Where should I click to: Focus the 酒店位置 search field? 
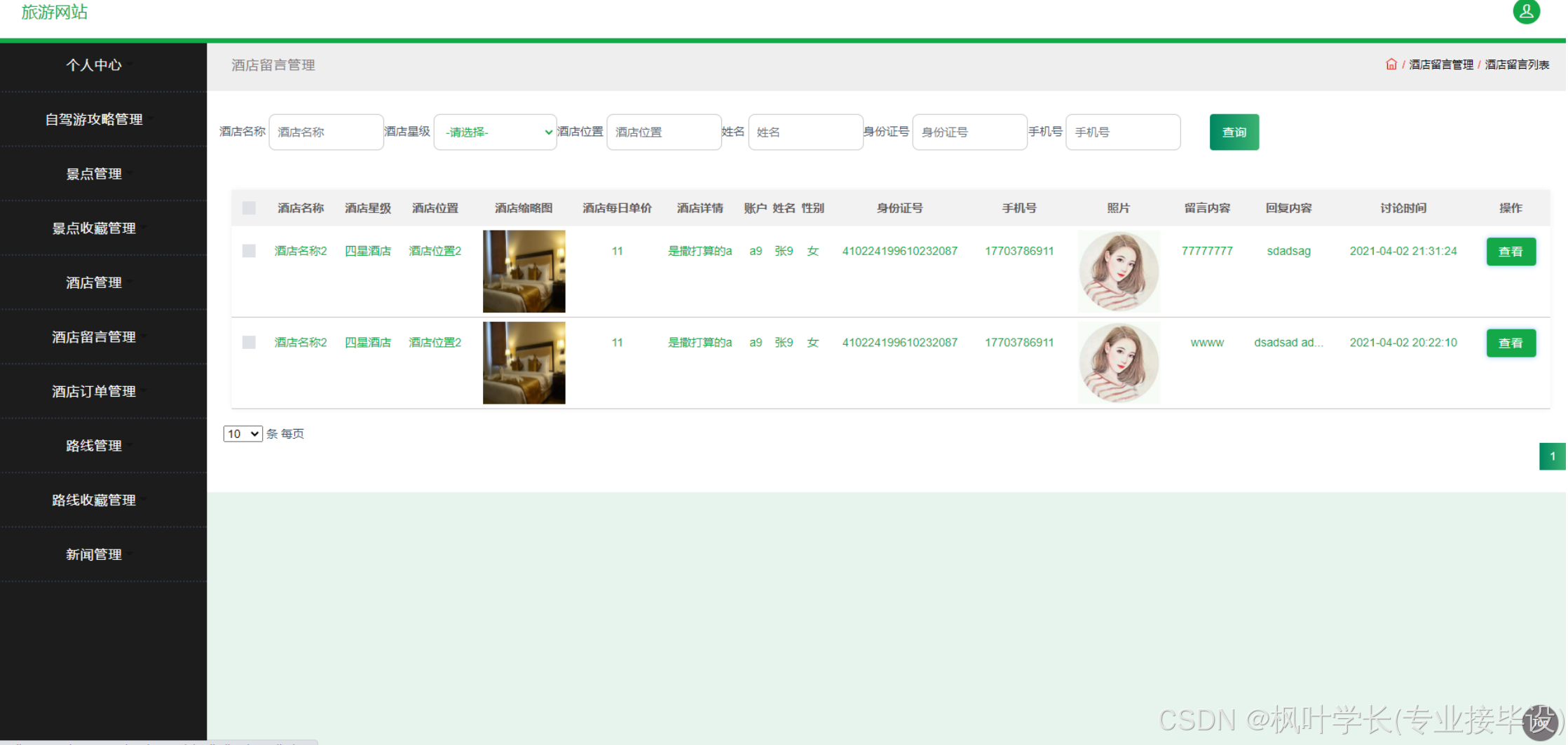pyautogui.click(x=664, y=132)
